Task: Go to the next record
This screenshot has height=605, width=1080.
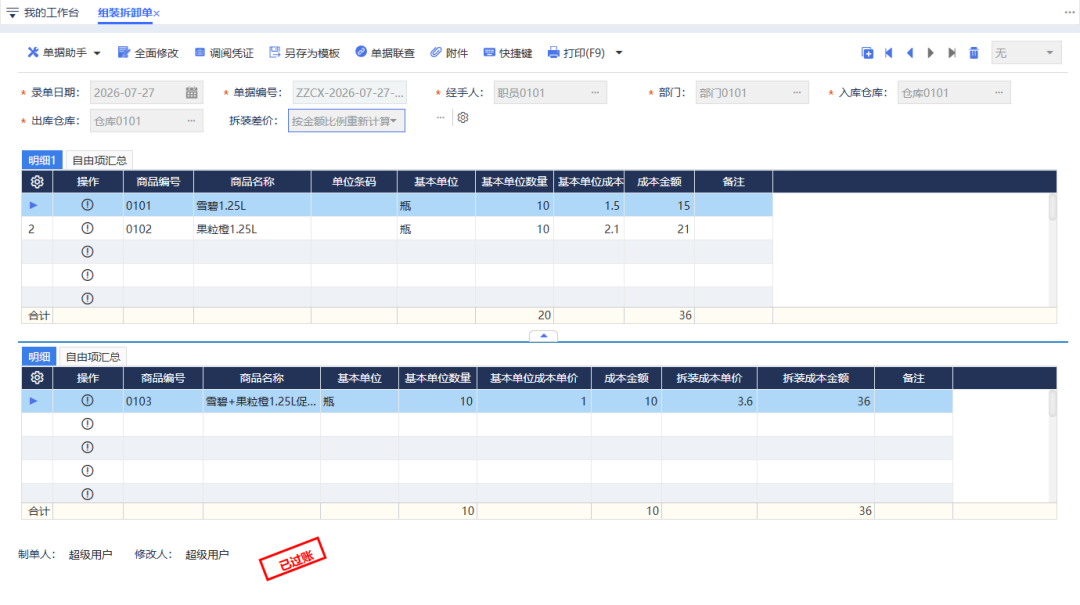Action: [931, 53]
